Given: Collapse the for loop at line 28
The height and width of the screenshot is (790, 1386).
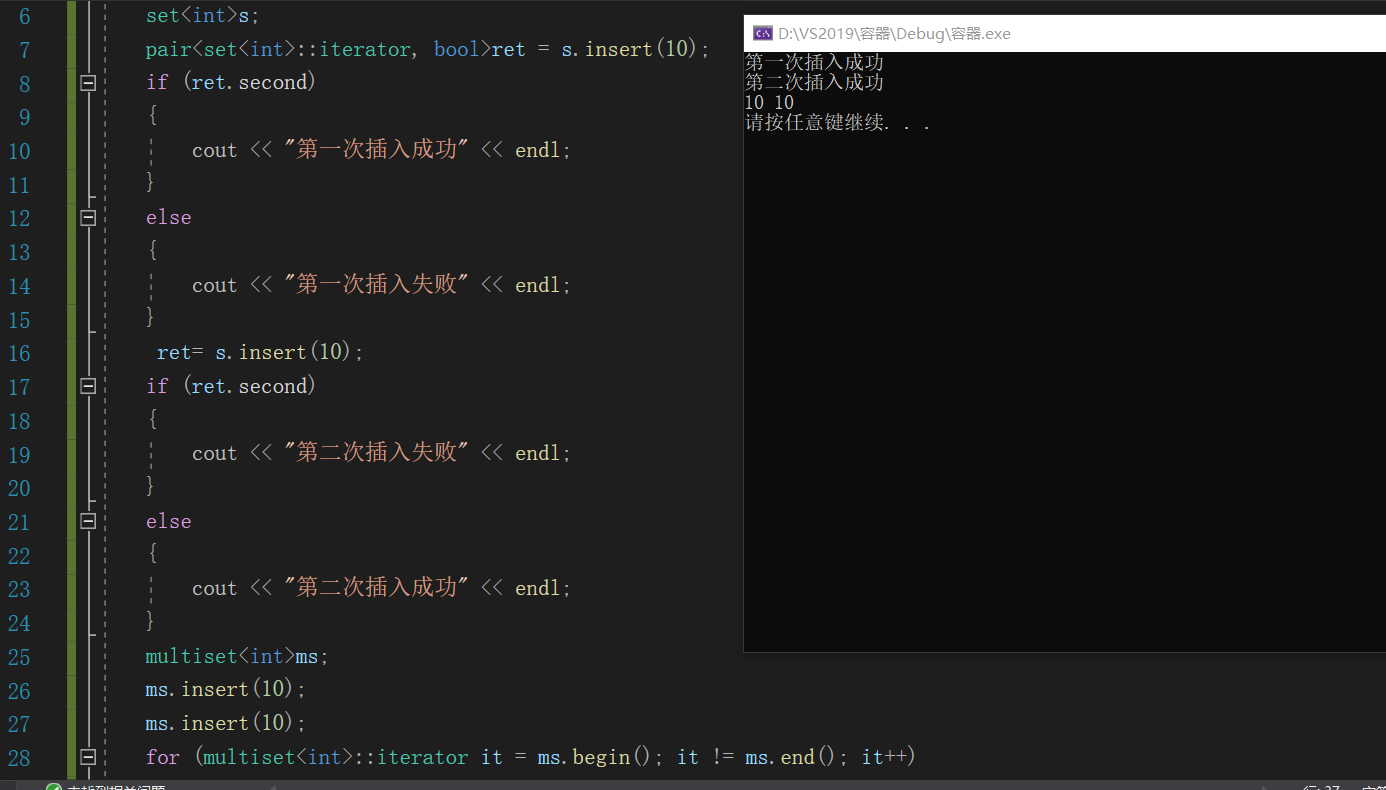Looking at the screenshot, I should click(87, 757).
